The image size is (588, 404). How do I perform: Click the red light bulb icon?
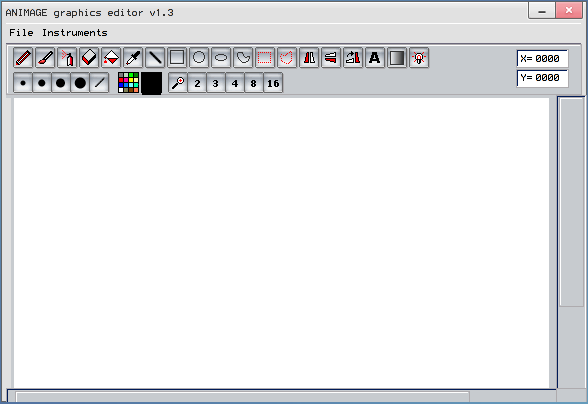[x=419, y=58]
